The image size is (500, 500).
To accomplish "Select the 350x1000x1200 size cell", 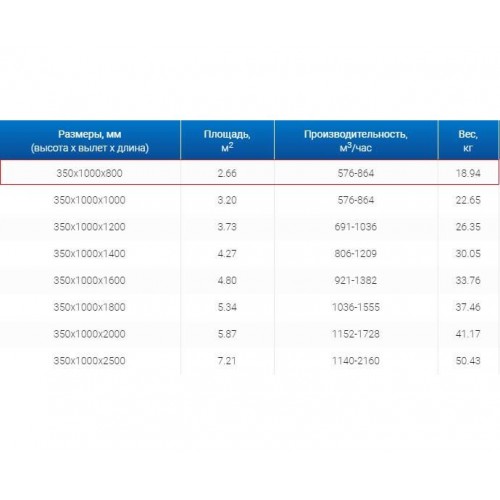I will point(89,227).
